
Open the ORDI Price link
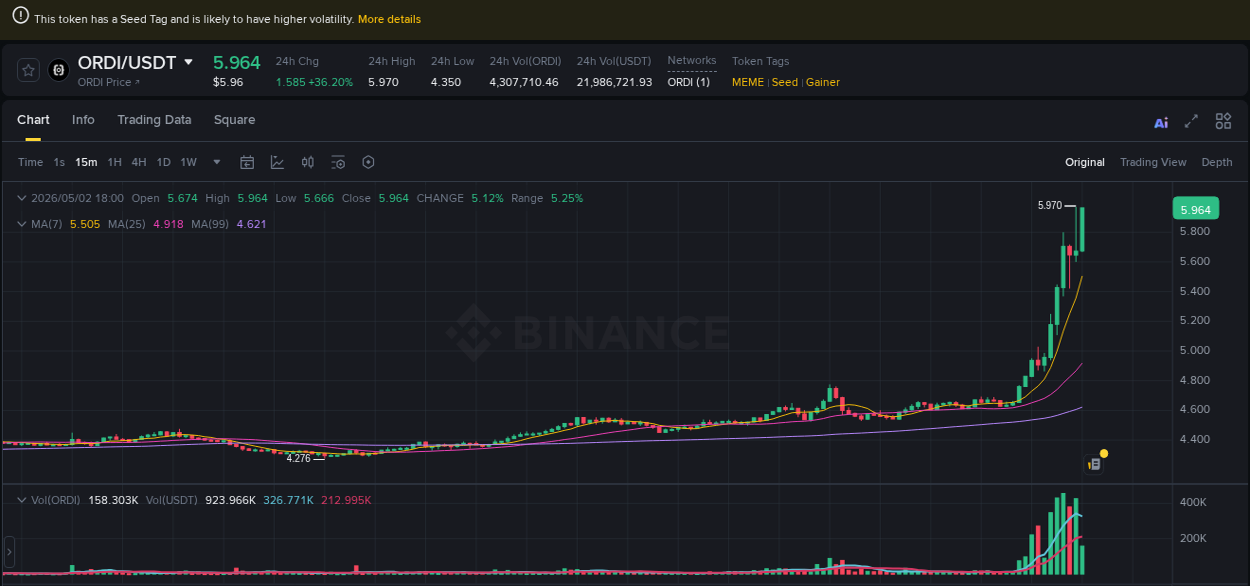[109, 82]
